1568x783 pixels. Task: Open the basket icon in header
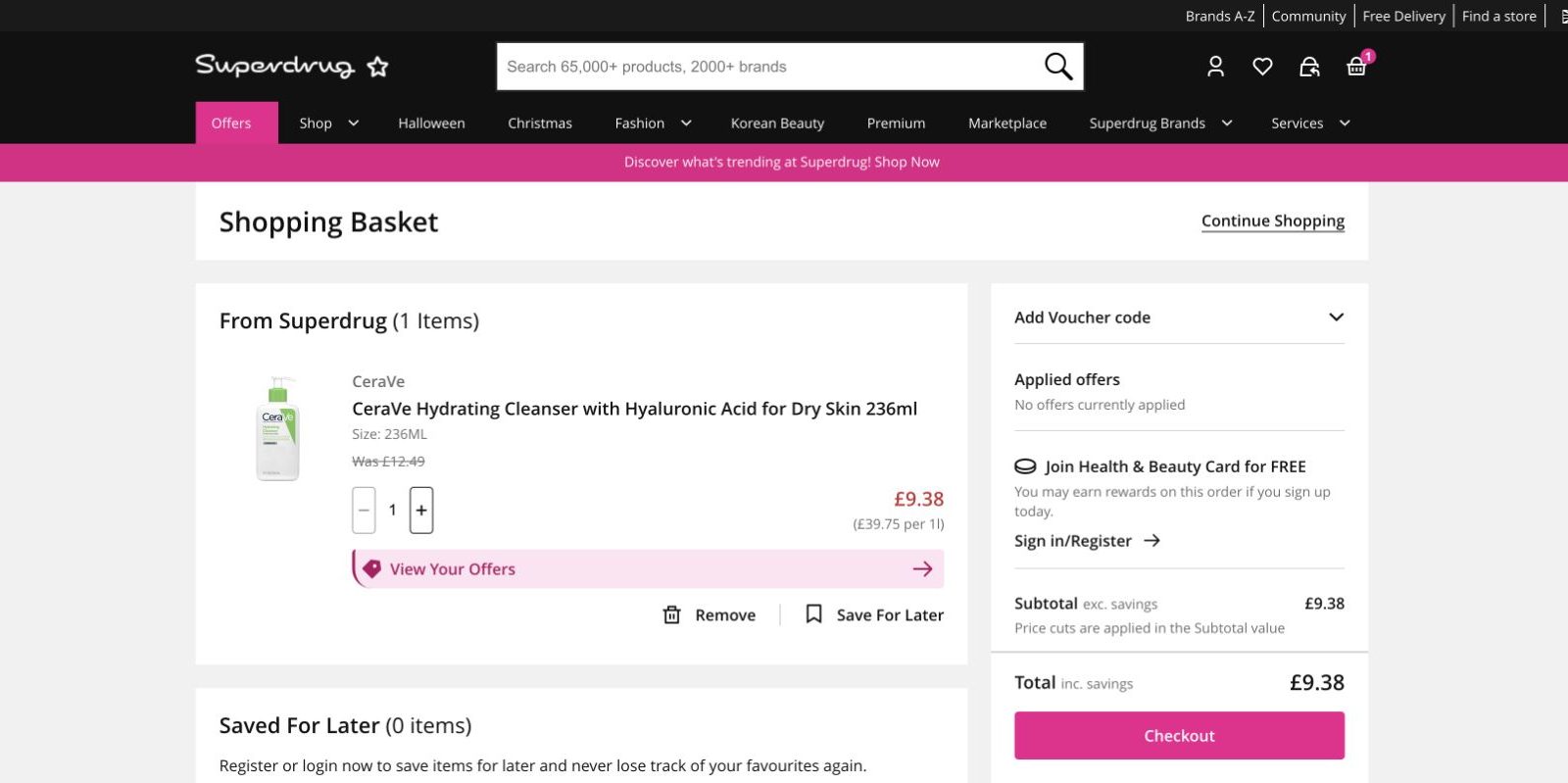(1357, 65)
